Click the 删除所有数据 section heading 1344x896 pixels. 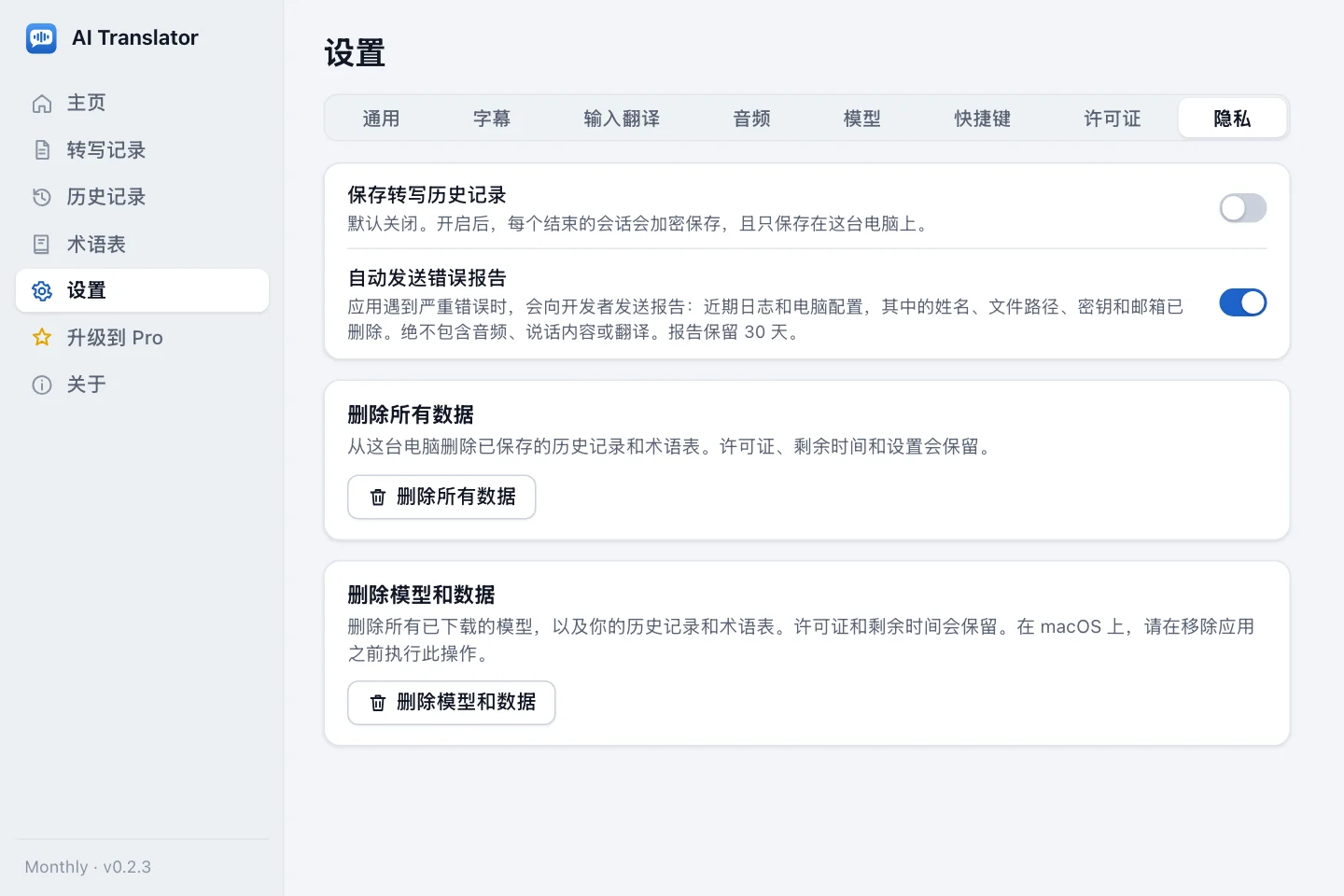(411, 414)
